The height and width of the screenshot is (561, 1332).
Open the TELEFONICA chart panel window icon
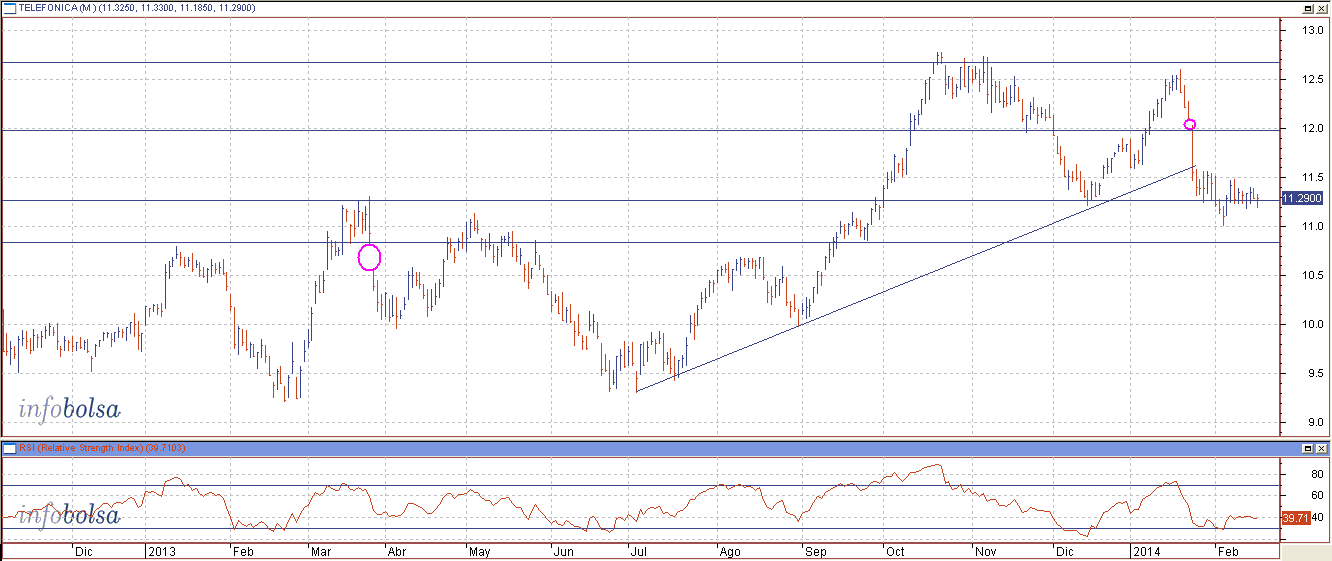tap(9, 7)
